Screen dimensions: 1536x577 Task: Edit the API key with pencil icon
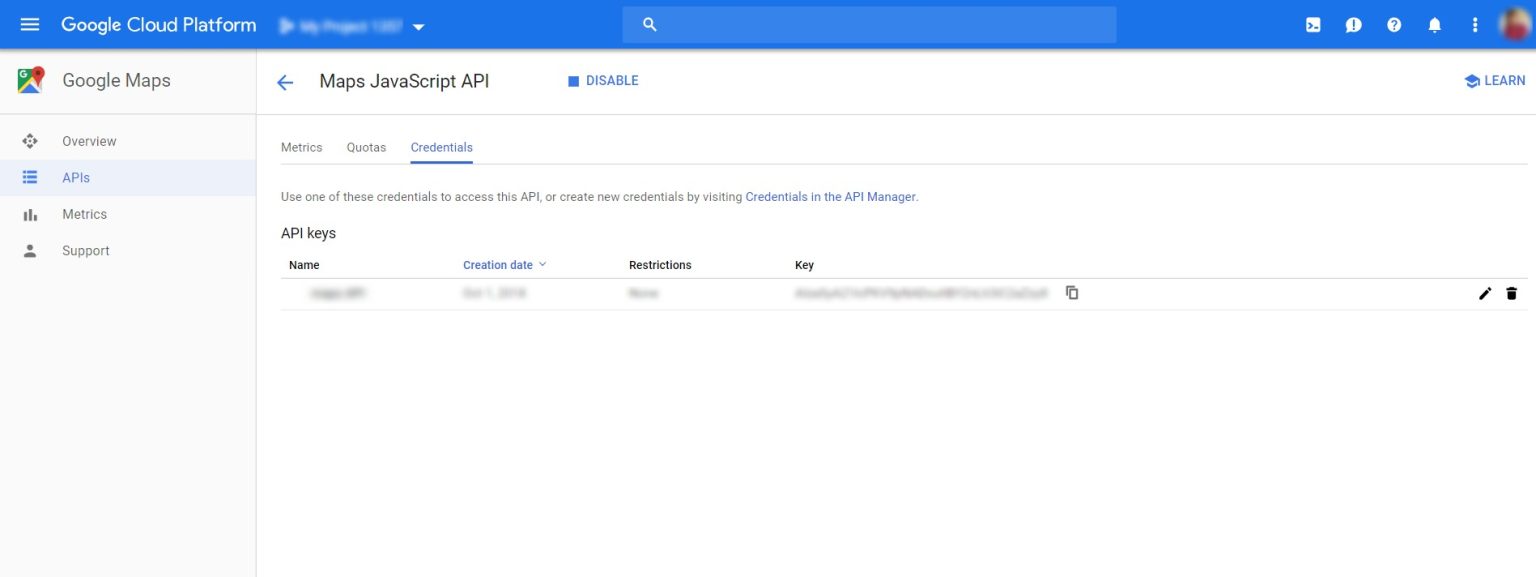coord(1485,293)
